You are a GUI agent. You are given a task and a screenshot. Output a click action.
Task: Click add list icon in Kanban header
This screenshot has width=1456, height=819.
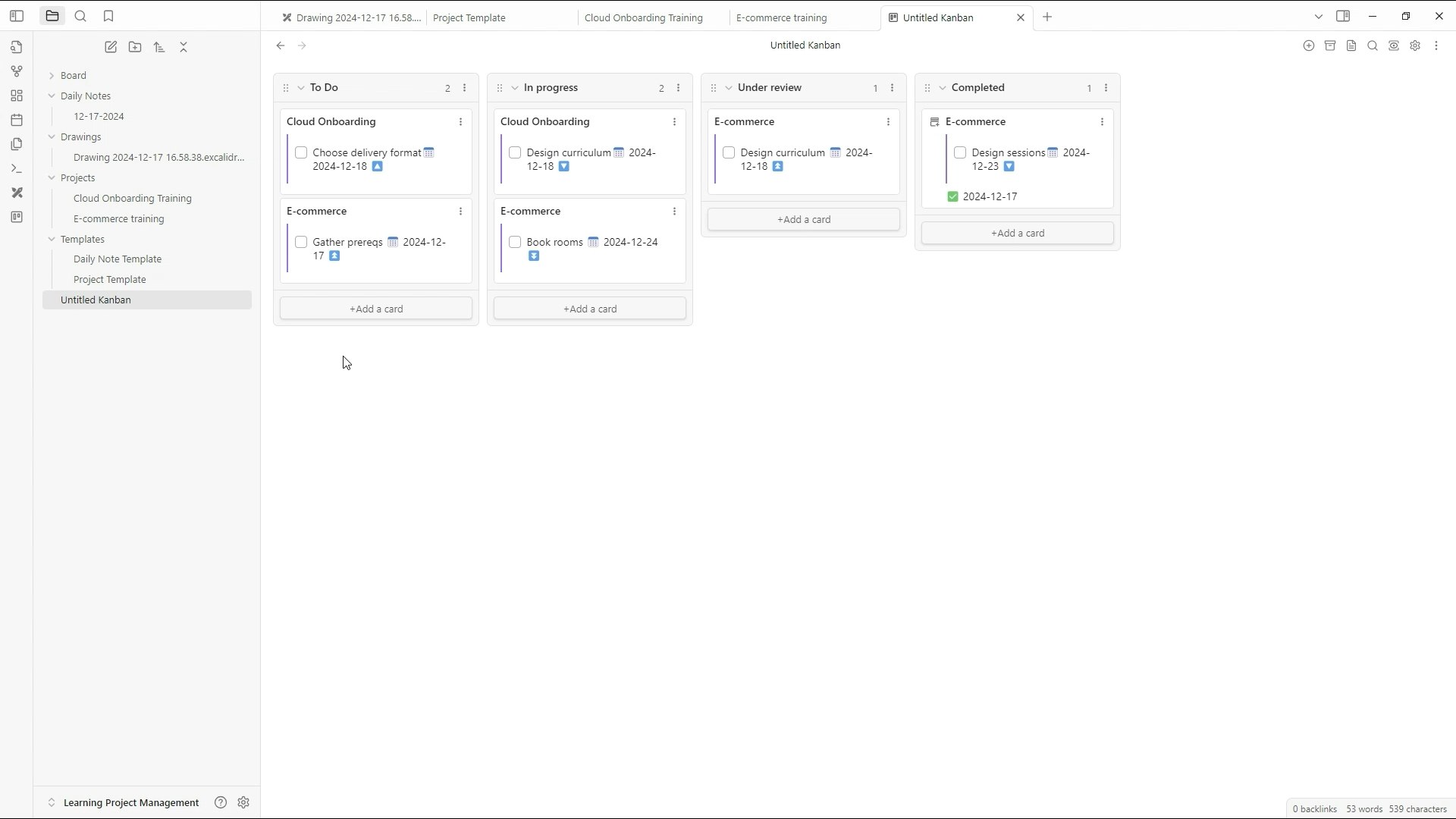coord(1308,45)
